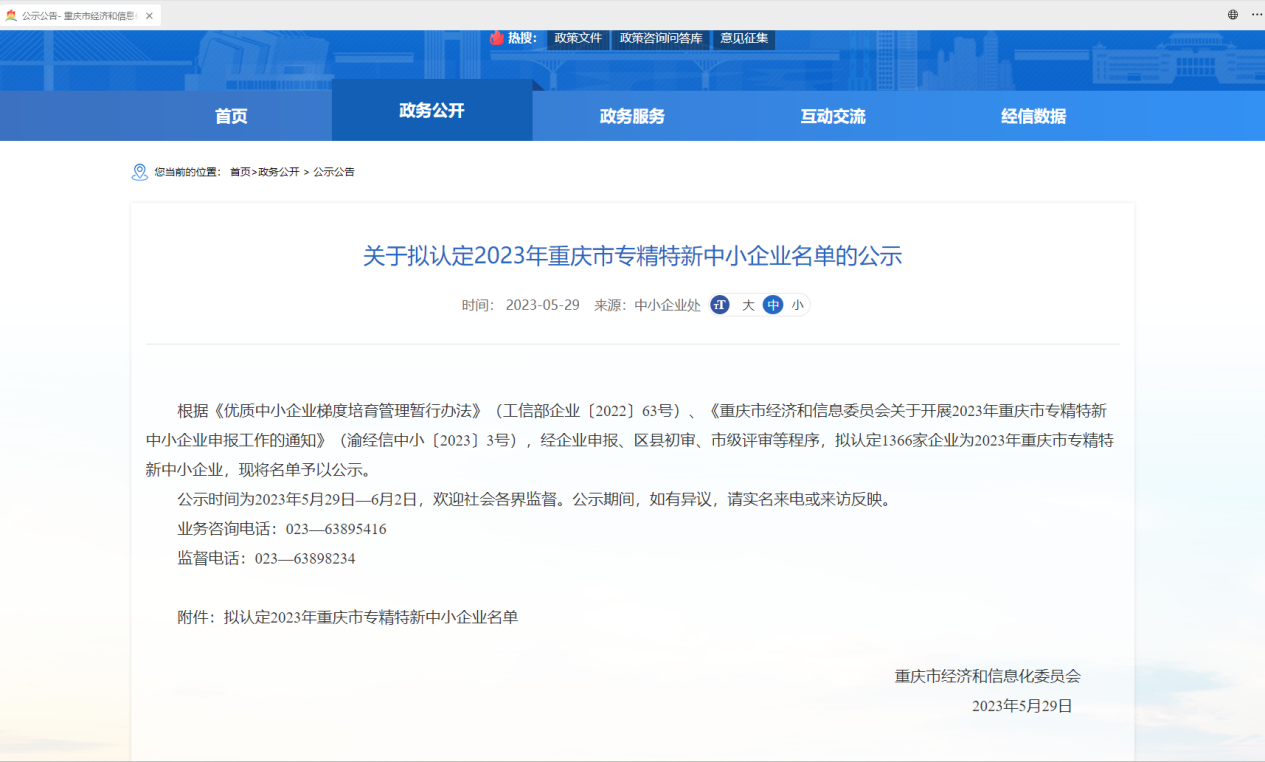Switch font size to small (小)

pos(797,305)
